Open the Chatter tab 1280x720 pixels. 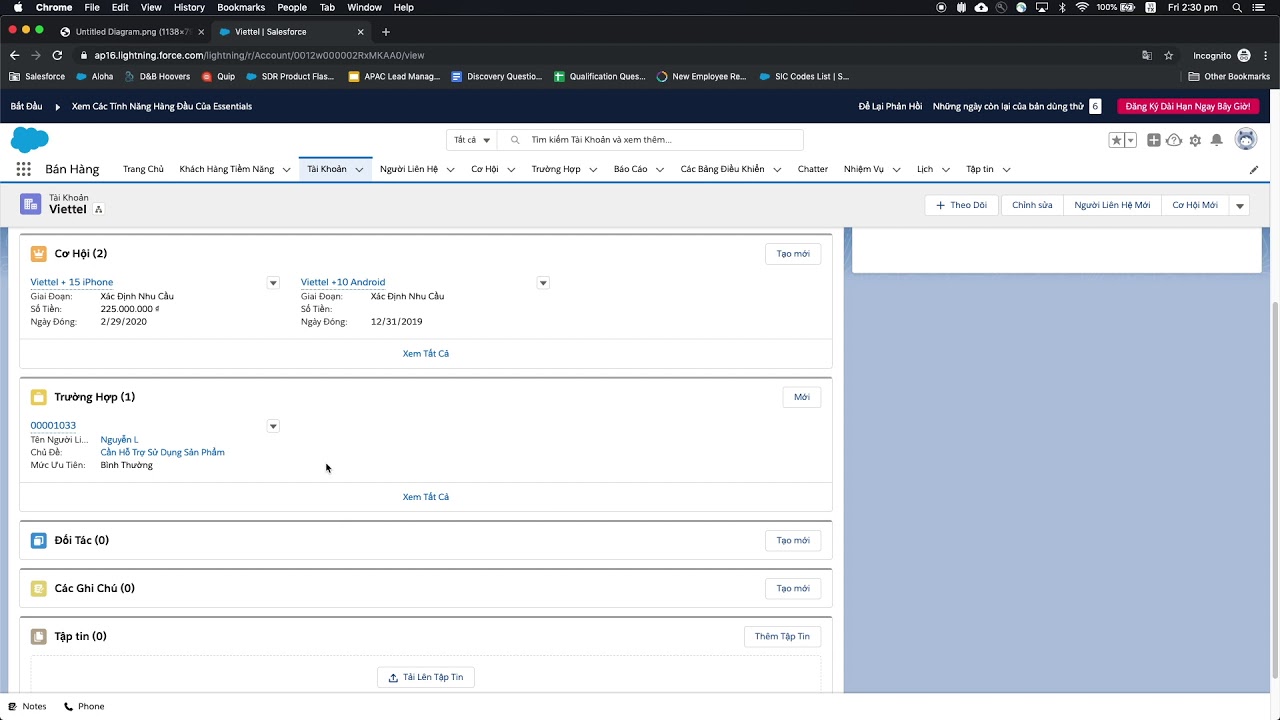point(813,169)
